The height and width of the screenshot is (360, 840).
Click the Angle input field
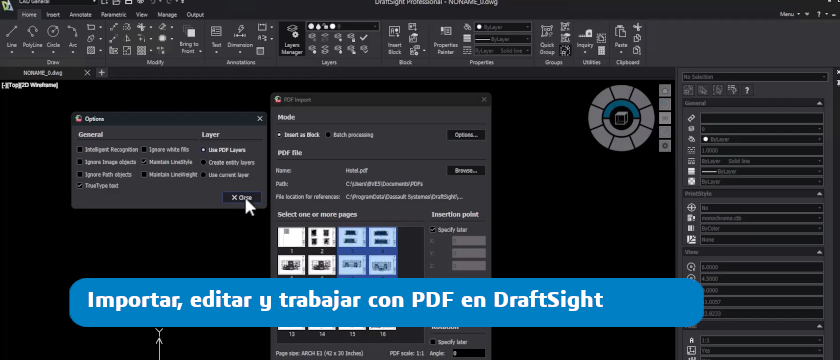click(469, 354)
